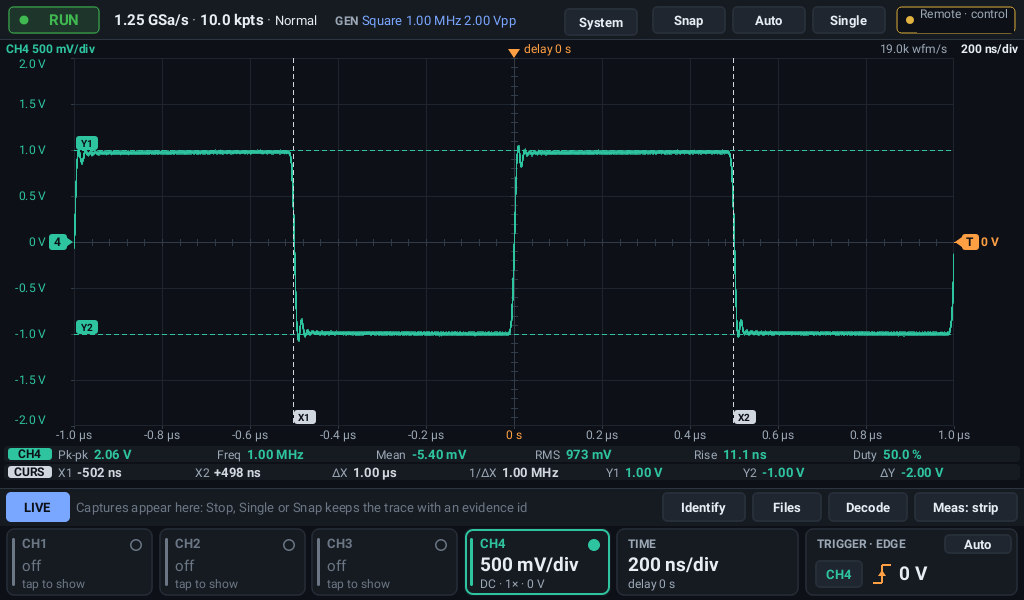Click the CH4 500 mV/div label above graticule
The height and width of the screenshot is (600, 1024).
[50, 49]
